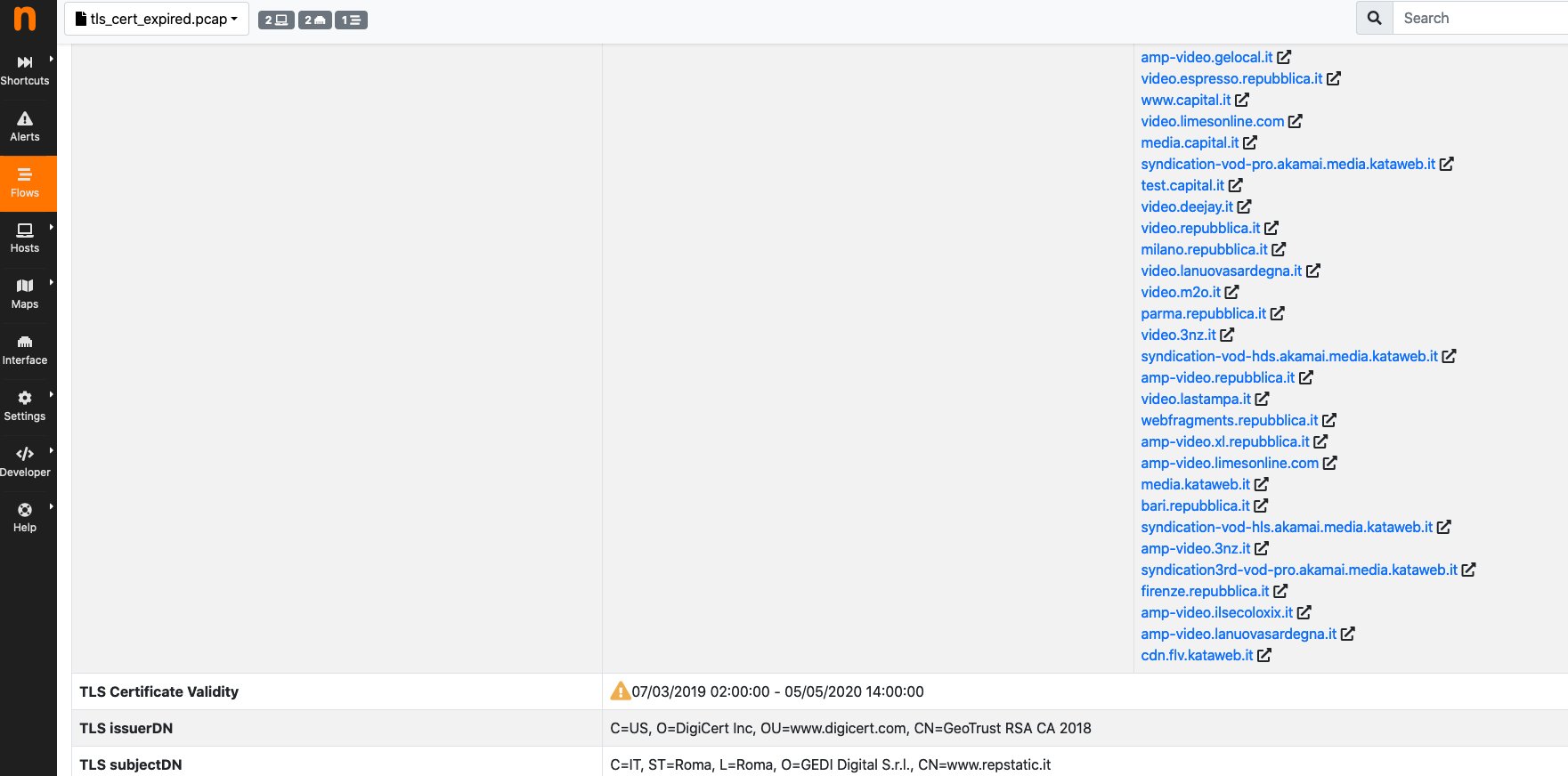Open the tls_cert_expired.pcap interface dropdown
Viewport: 1568px width, 776px height.
157,19
